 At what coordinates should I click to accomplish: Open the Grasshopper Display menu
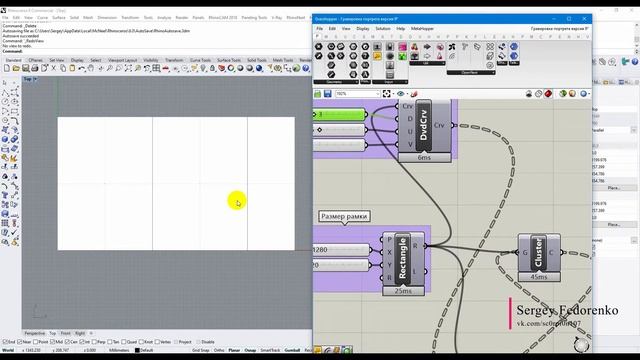tap(363, 29)
